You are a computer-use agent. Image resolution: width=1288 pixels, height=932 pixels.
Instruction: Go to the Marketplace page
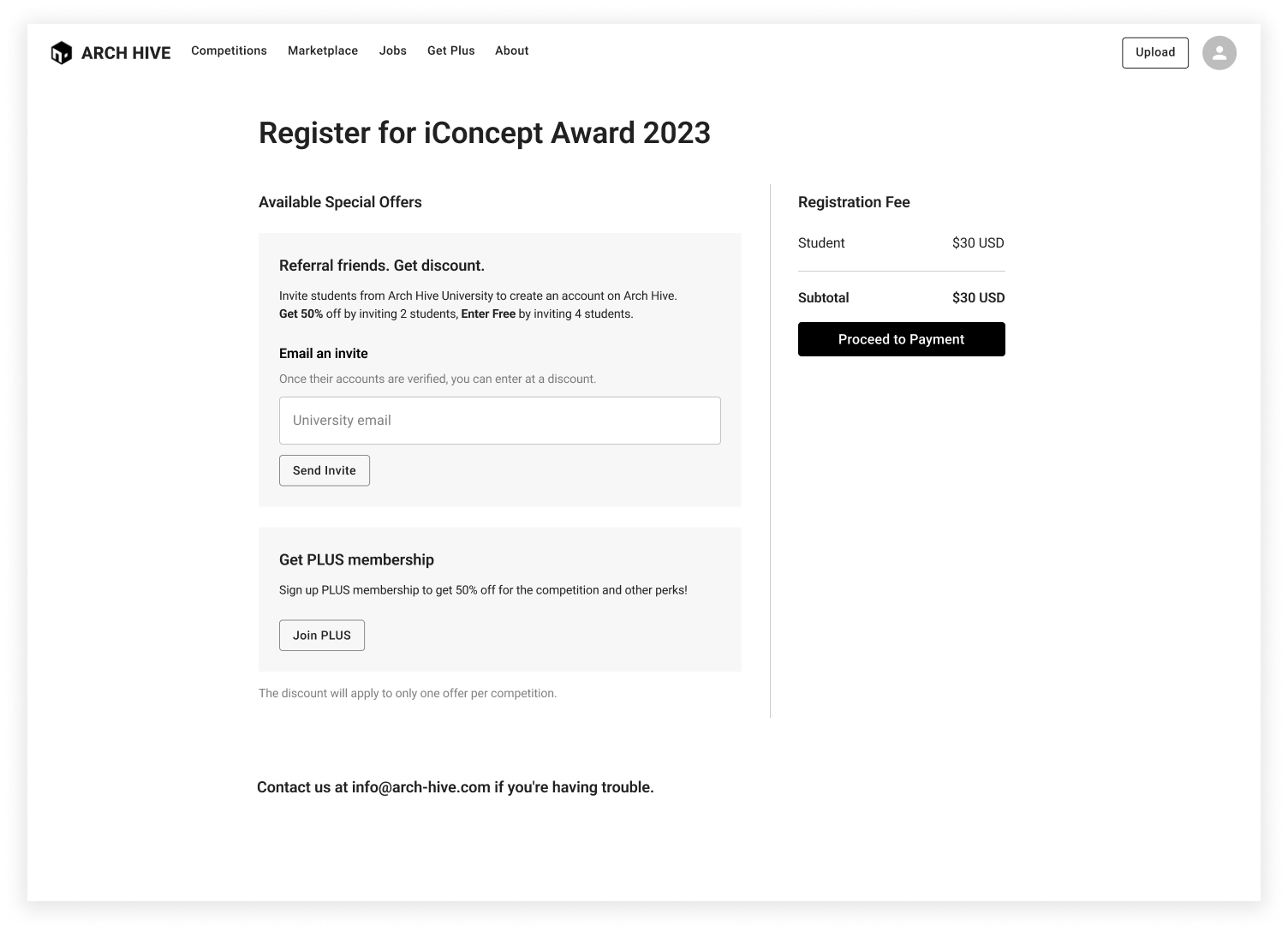pyautogui.click(x=323, y=51)
